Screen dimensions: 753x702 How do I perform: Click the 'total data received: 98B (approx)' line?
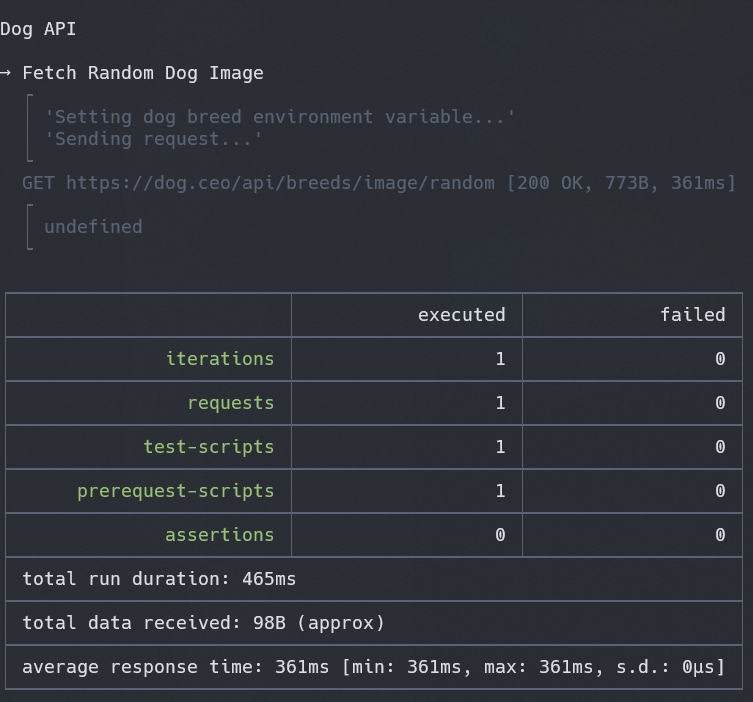pyautogui.click(x=204, y=623)
